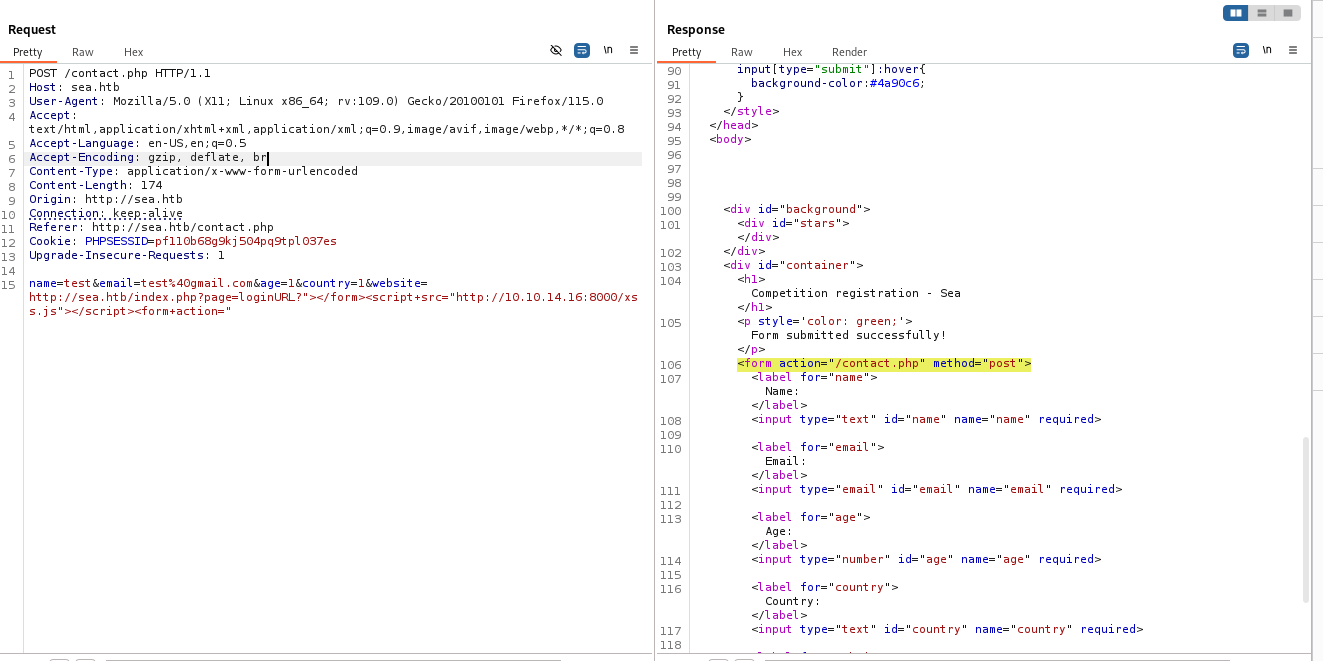Select the top-bottom stacked layout icon
Viewport: 1323px width, 661px height.
[1262, 13]
